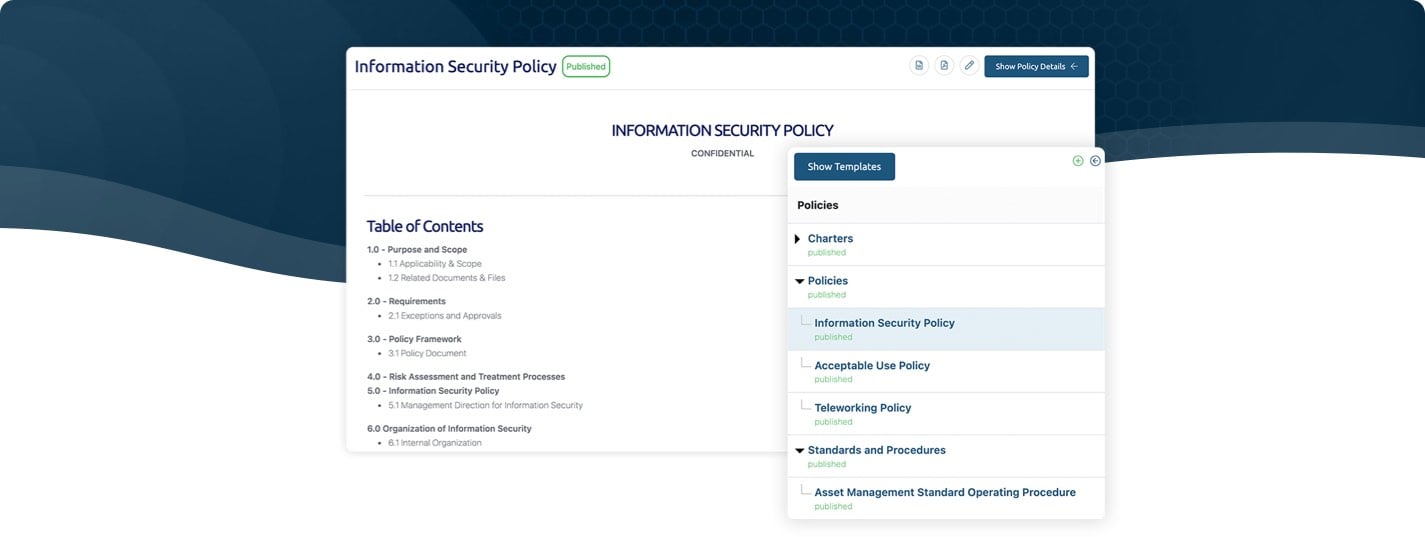The image size is (1425, 537).
Task: Click the first document export icon
Action: click(x=918, y=66)
